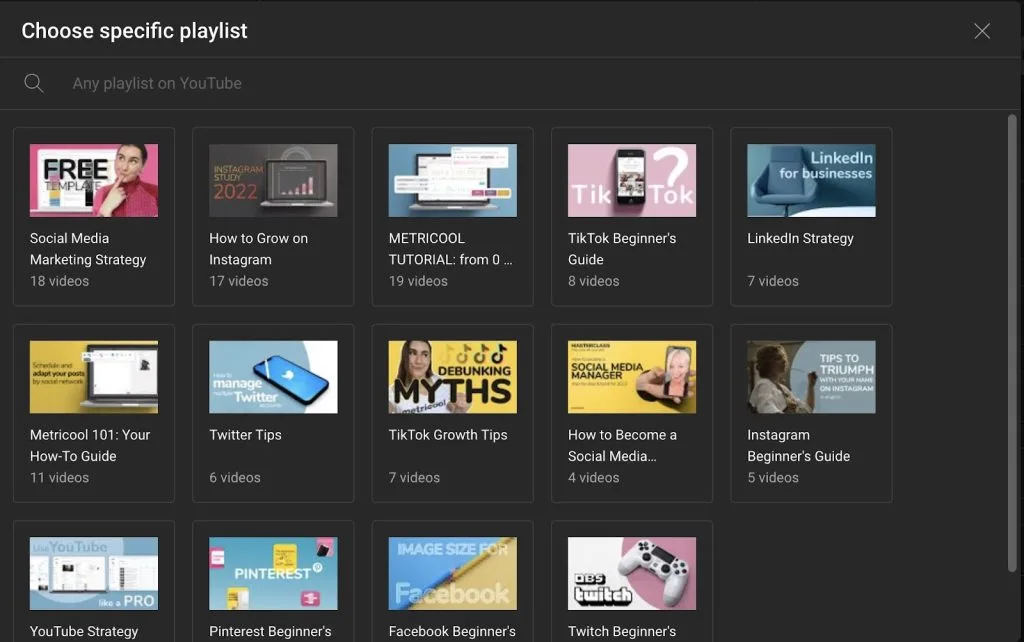Open Social Media Marketing Strategy thumbnail
The width and height of the screenshot is (1024, 642).
click(93, 180)
